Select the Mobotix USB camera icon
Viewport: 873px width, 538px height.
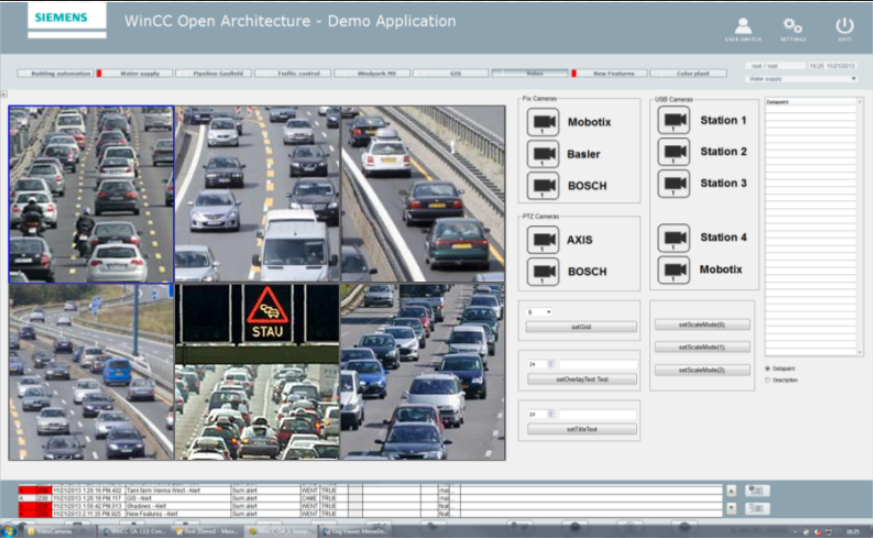coord(674,270)
